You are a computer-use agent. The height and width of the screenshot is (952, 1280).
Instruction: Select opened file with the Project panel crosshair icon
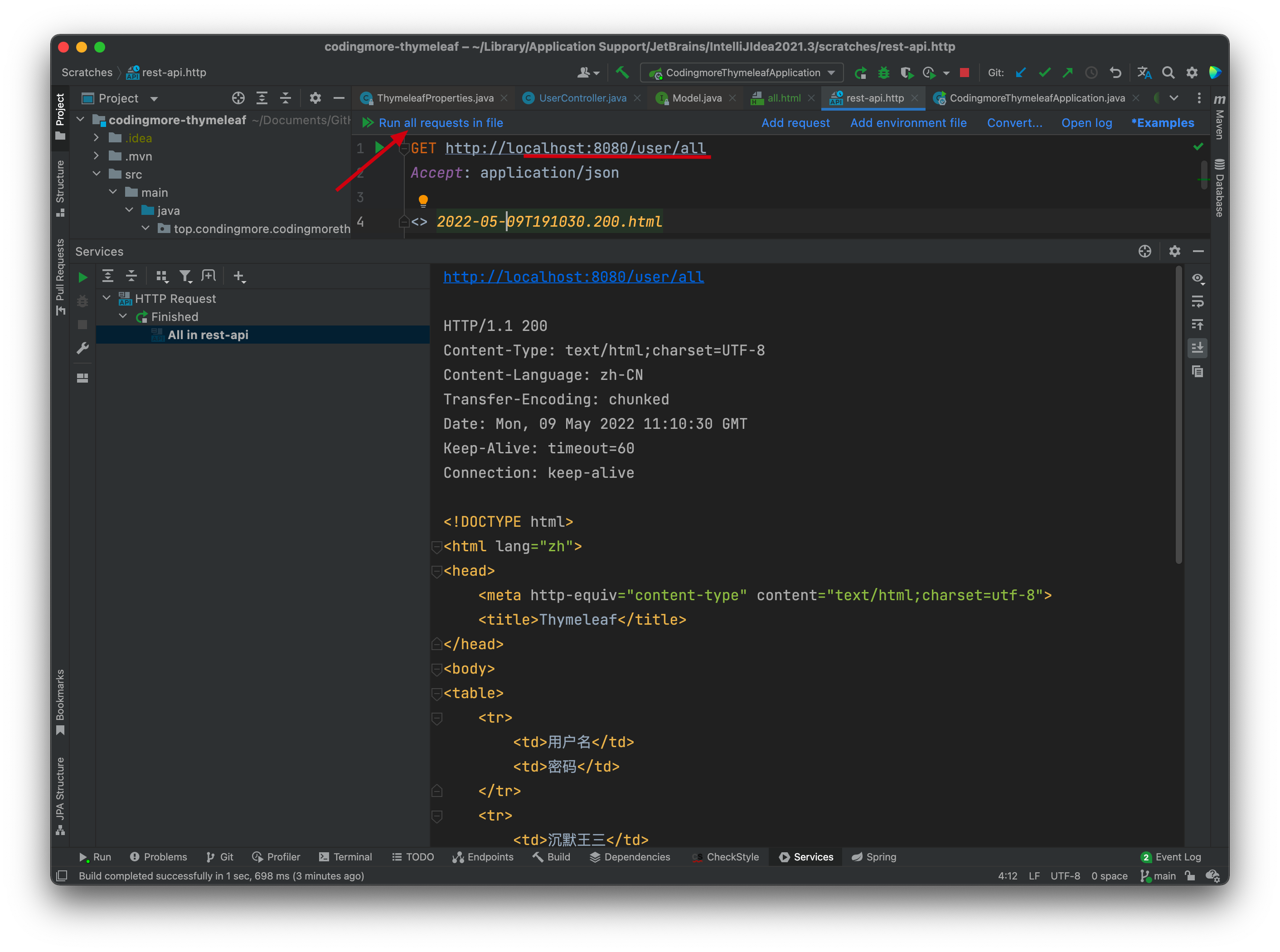(x=238, y=98)
